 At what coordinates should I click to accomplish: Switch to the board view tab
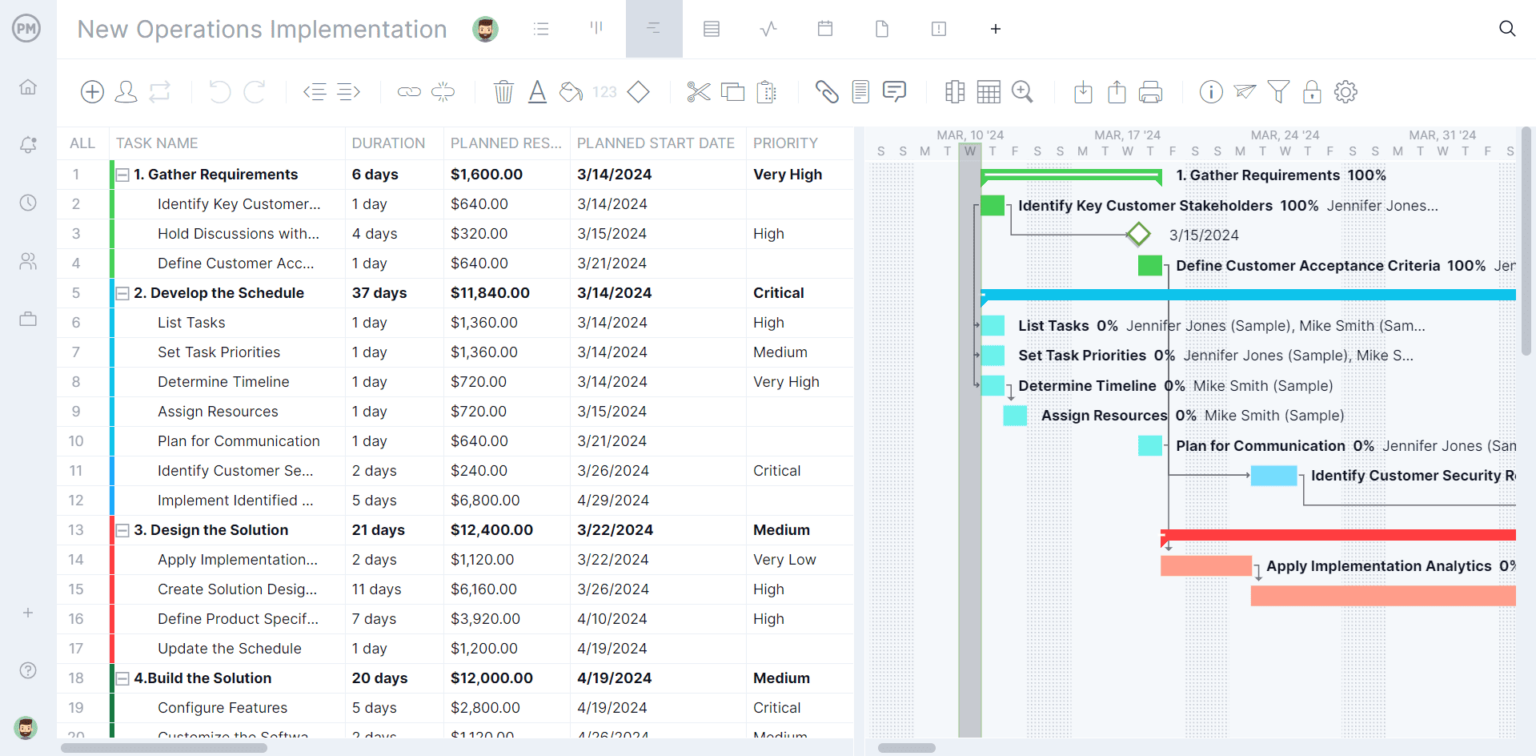click(x=596, y=29)
